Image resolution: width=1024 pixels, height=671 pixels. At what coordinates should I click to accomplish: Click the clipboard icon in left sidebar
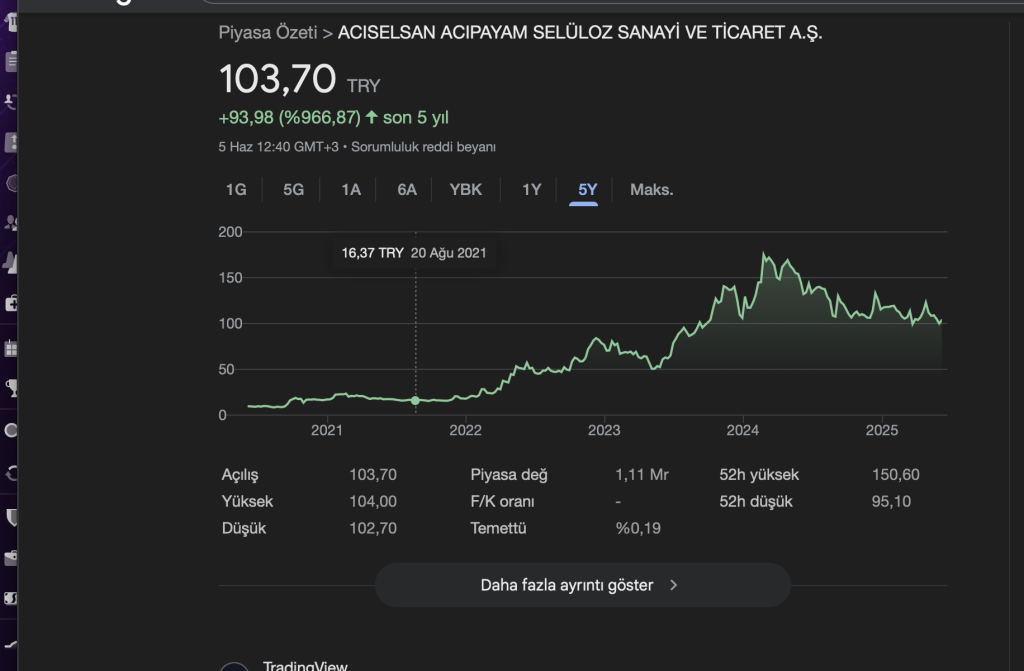(11, 61)
